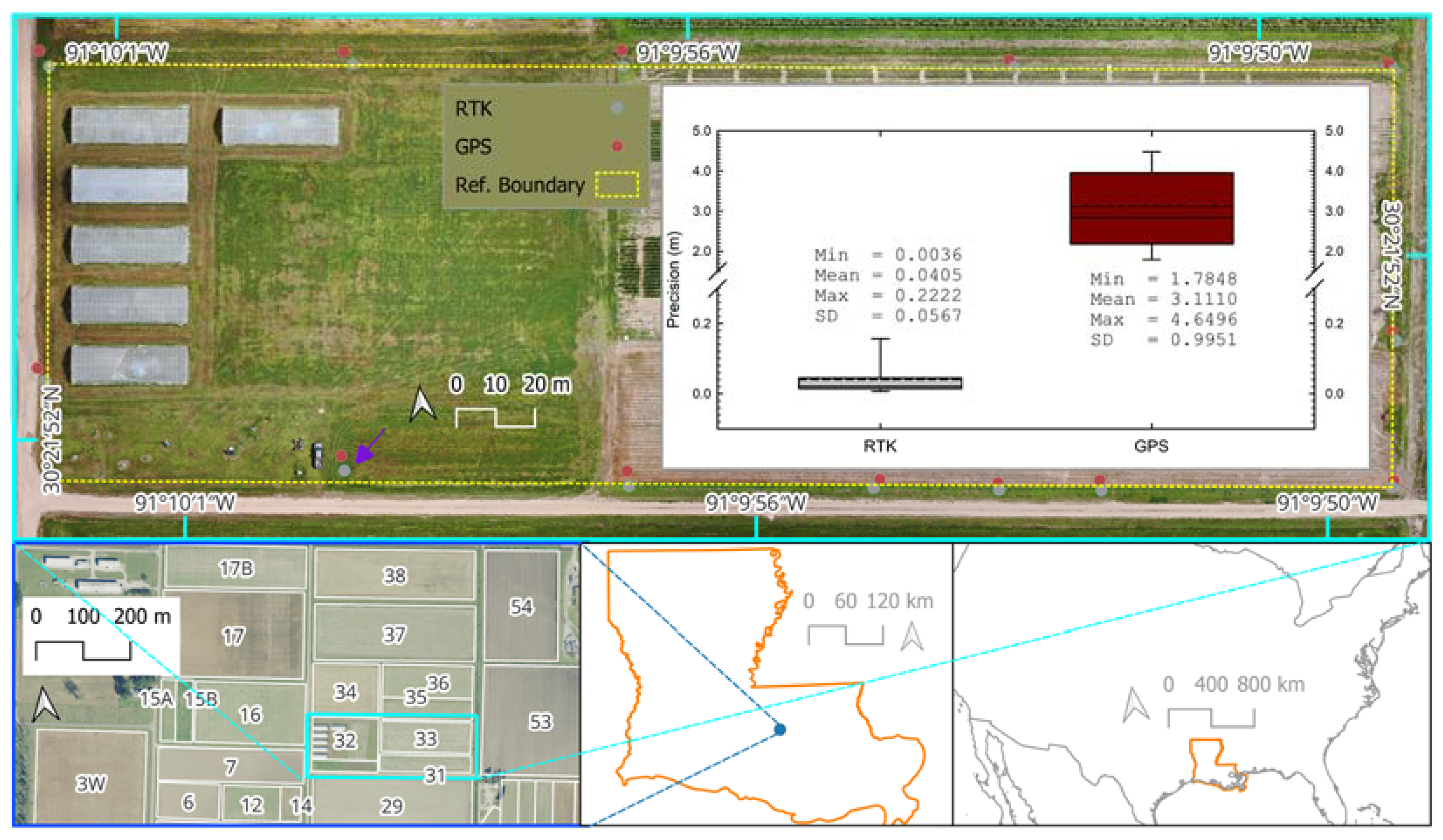Click the north arrow in the field plot map

point(45,704)
